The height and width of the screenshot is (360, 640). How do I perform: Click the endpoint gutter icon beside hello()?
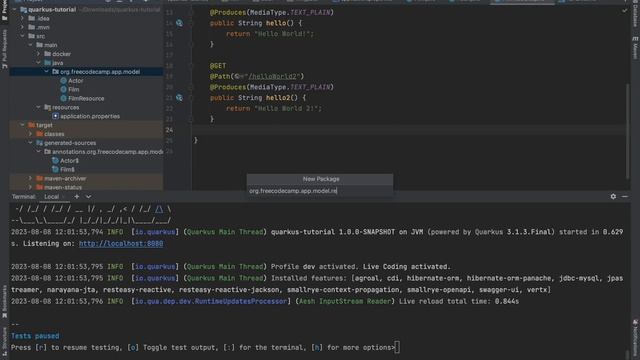179,23
